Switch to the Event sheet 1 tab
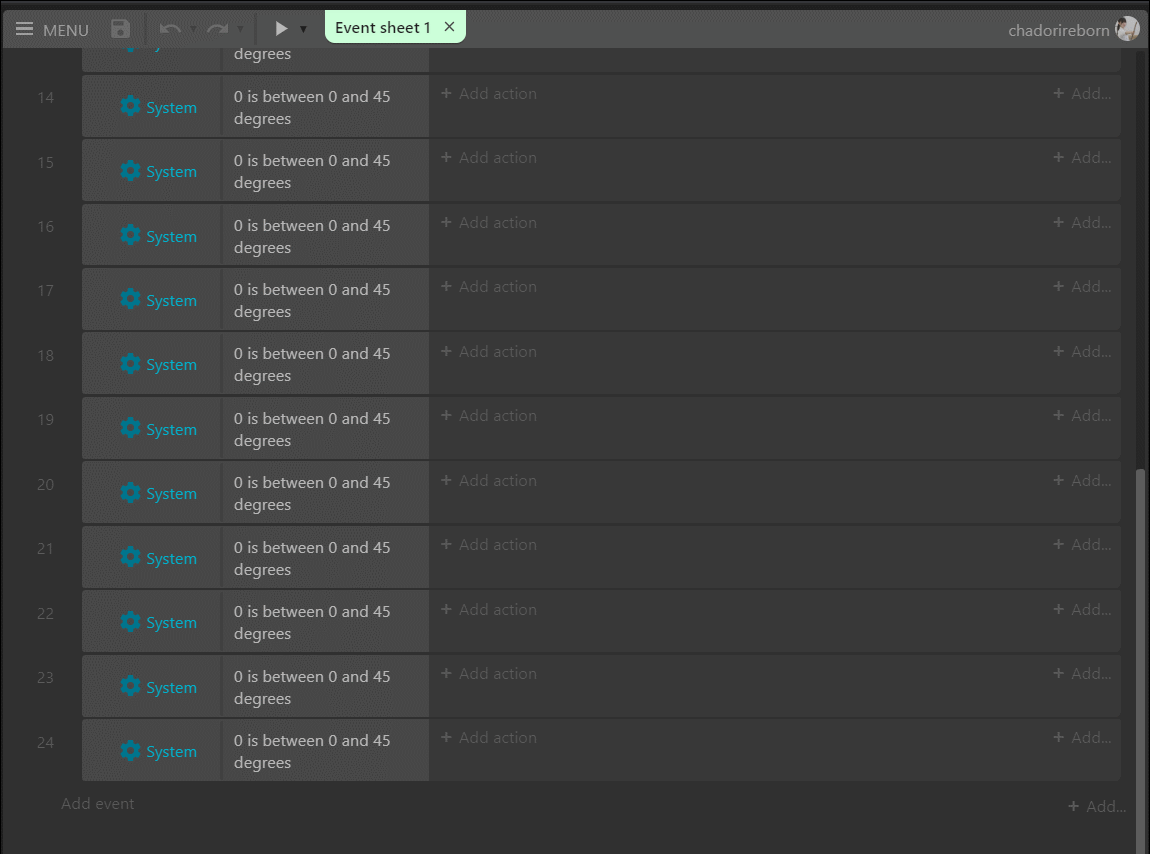1150x854 pixels. [383, 27]
